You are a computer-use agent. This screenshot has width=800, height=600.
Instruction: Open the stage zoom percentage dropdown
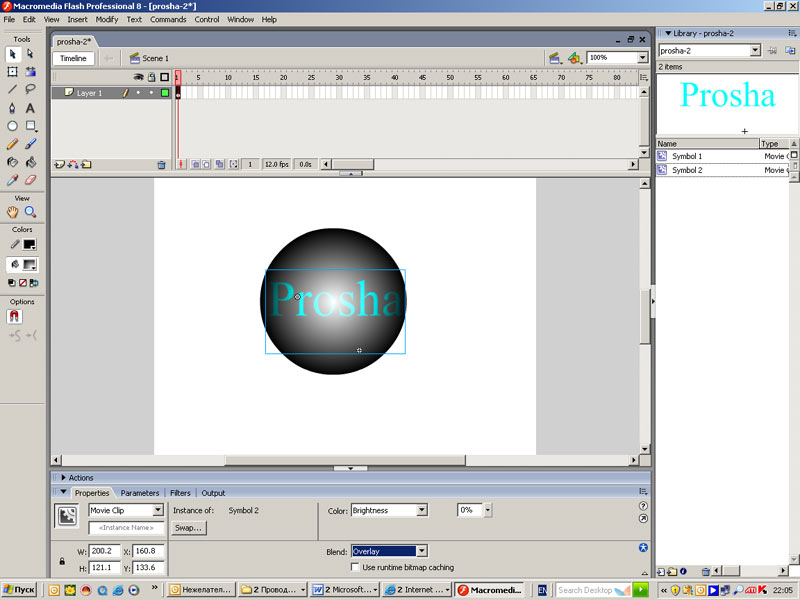tap(642, 58)
